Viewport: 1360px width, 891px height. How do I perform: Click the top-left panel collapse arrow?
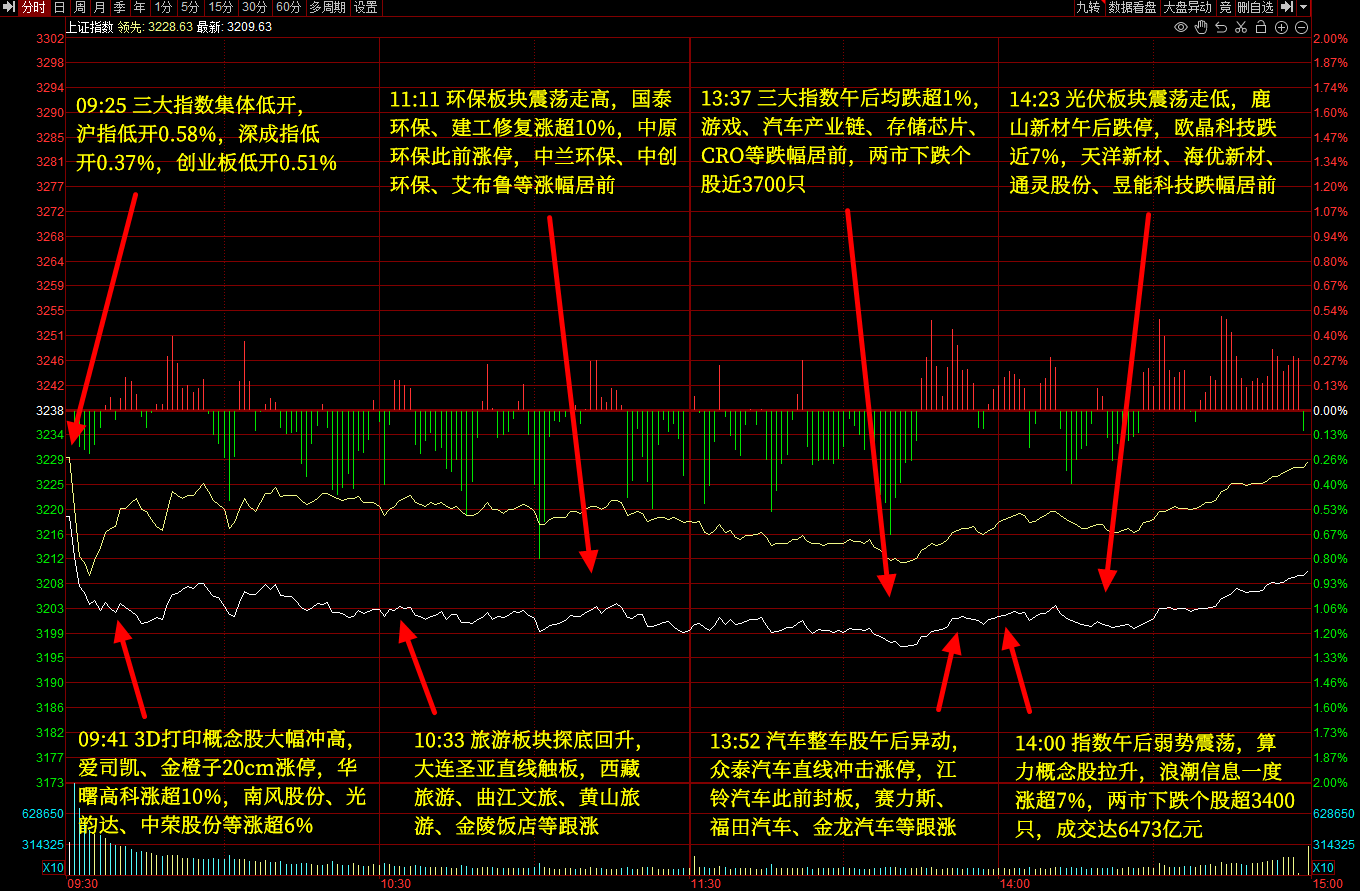pyautogui.click(x=8, y=7)
